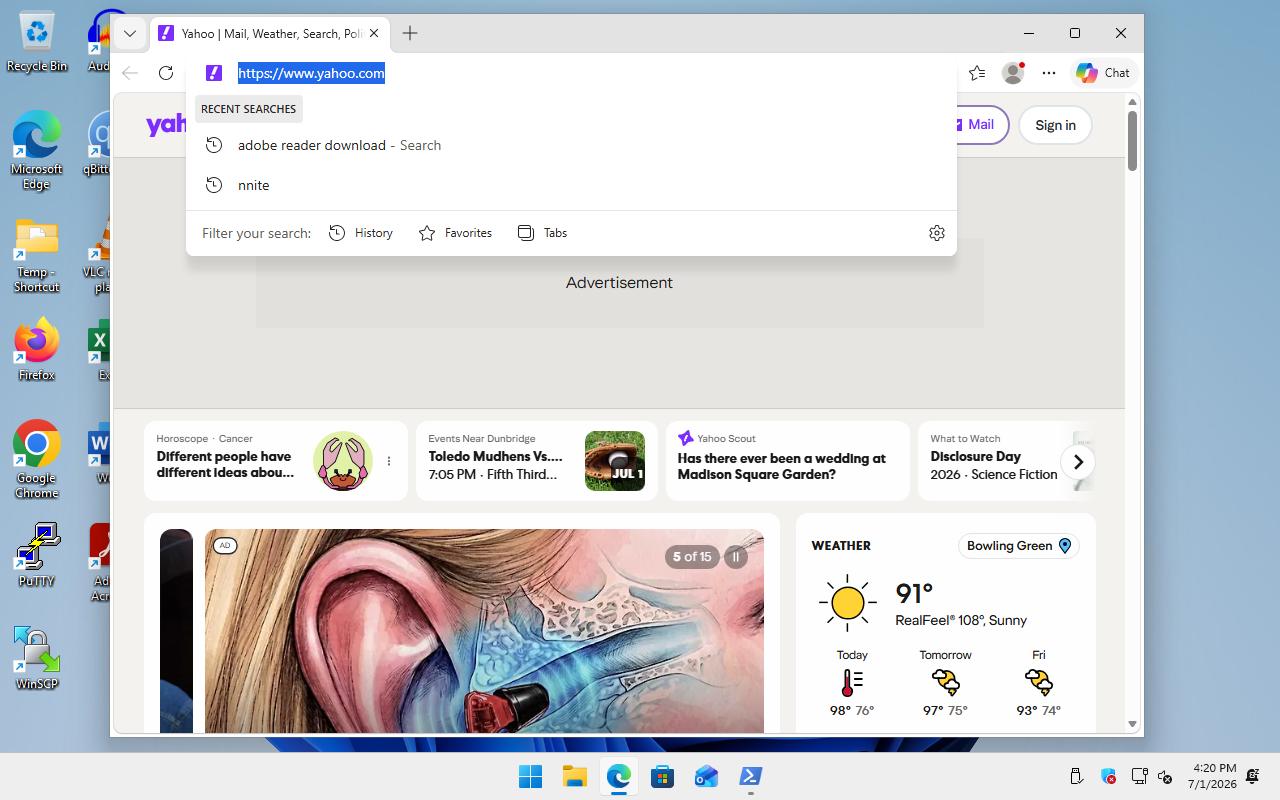
Task: Open the clock showing 4:20 PM
Action: pyautogui.click(x=1212, y=776)
